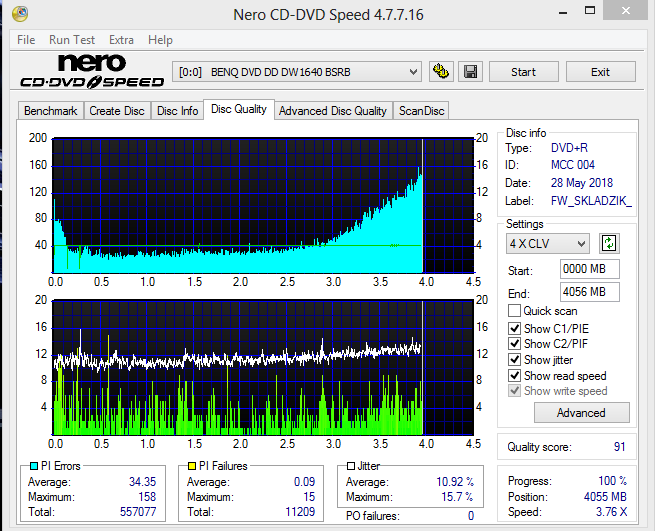Switch to the Advanced Disc Quality tab

tap(333, 111)
